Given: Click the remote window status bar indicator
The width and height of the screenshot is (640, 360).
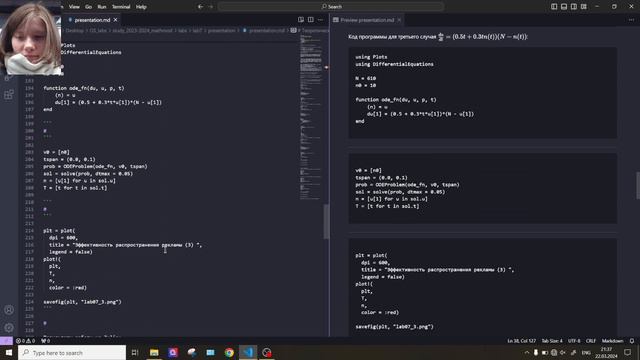Looking at the screenshot, I should coord(6,341).
